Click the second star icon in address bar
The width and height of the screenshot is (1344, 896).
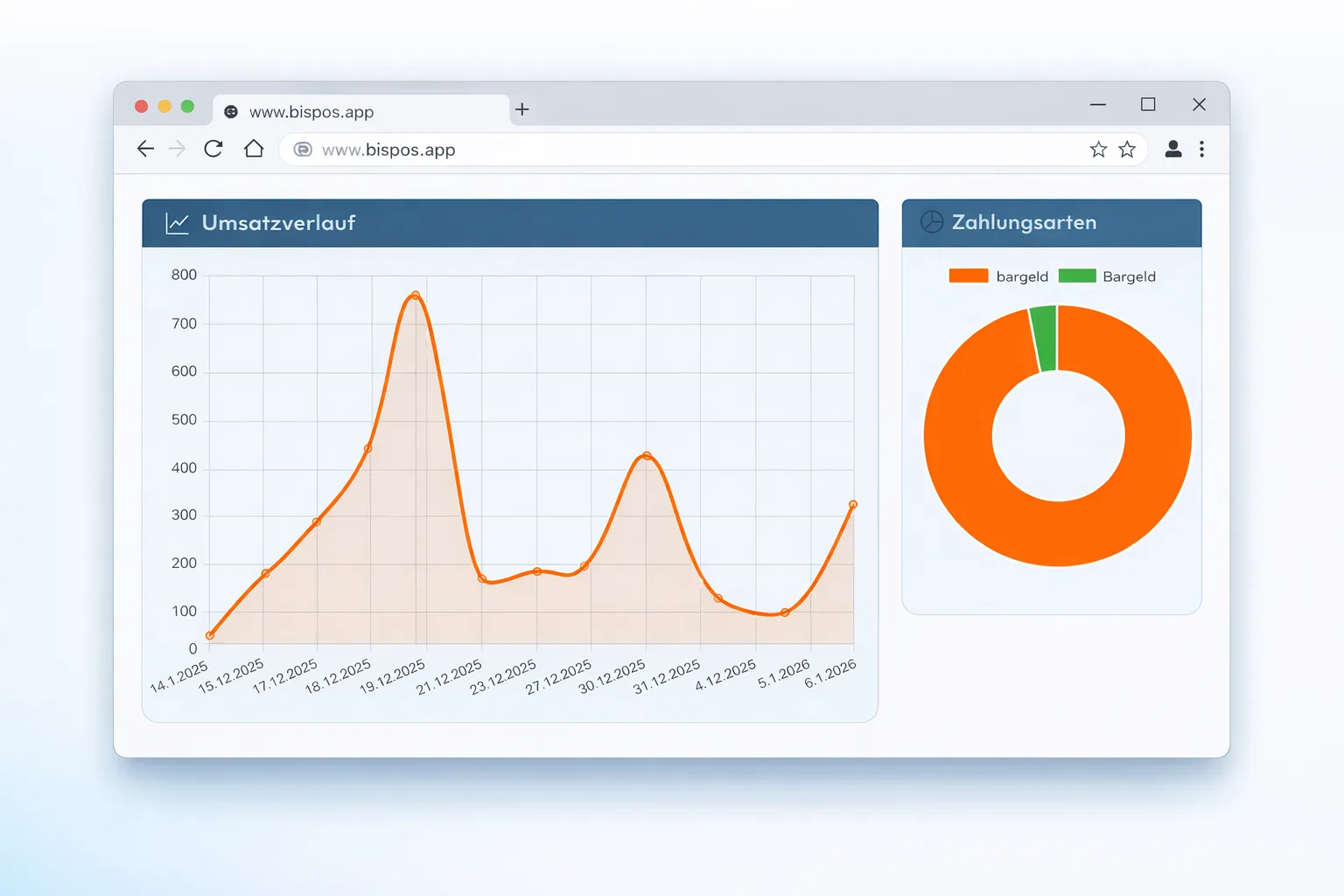click(1127, 150)
